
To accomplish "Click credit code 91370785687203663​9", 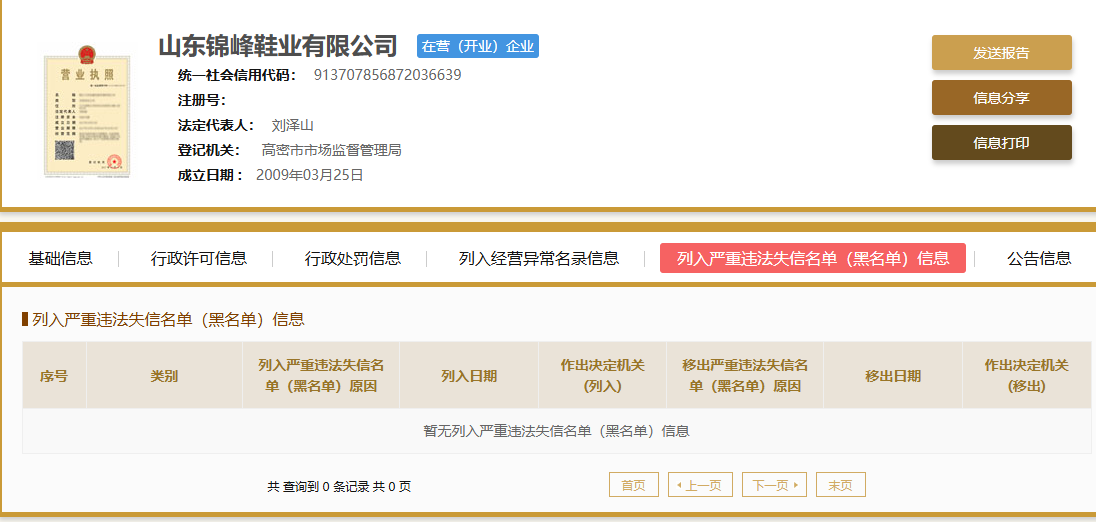I will click(x=387, y=75).
